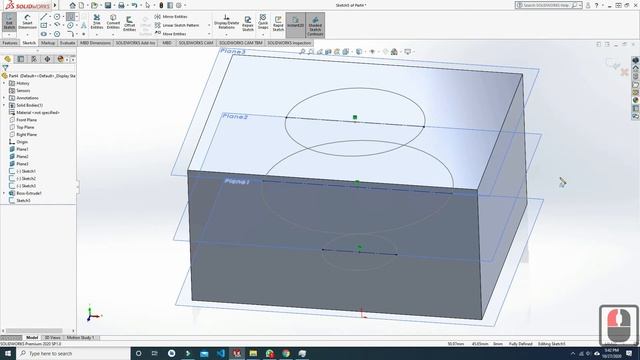The image size is (640, 360).
Task: Click the Home icon in title toolbar
Action: point(72,5)
